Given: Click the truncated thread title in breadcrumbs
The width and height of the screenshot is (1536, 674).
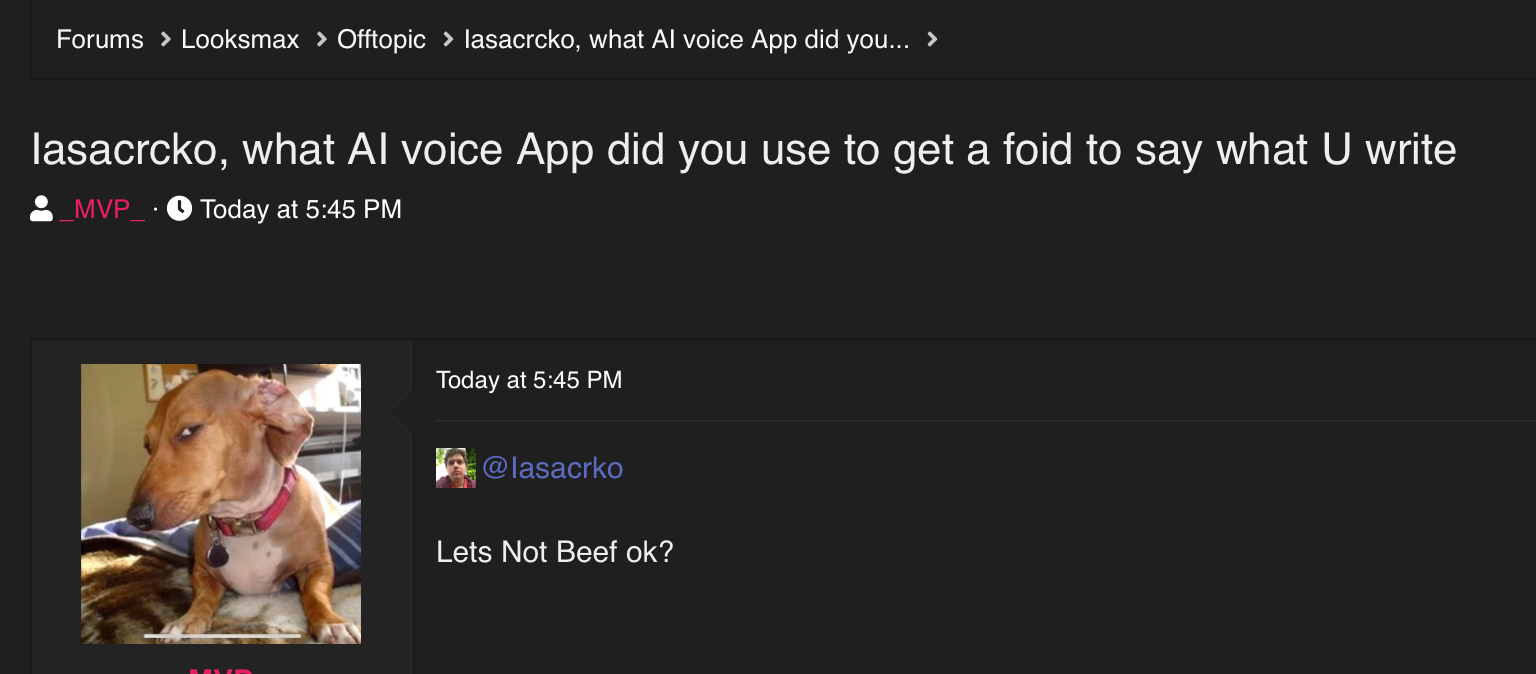Looking at the screenshot, I should [x=687, y=39].
